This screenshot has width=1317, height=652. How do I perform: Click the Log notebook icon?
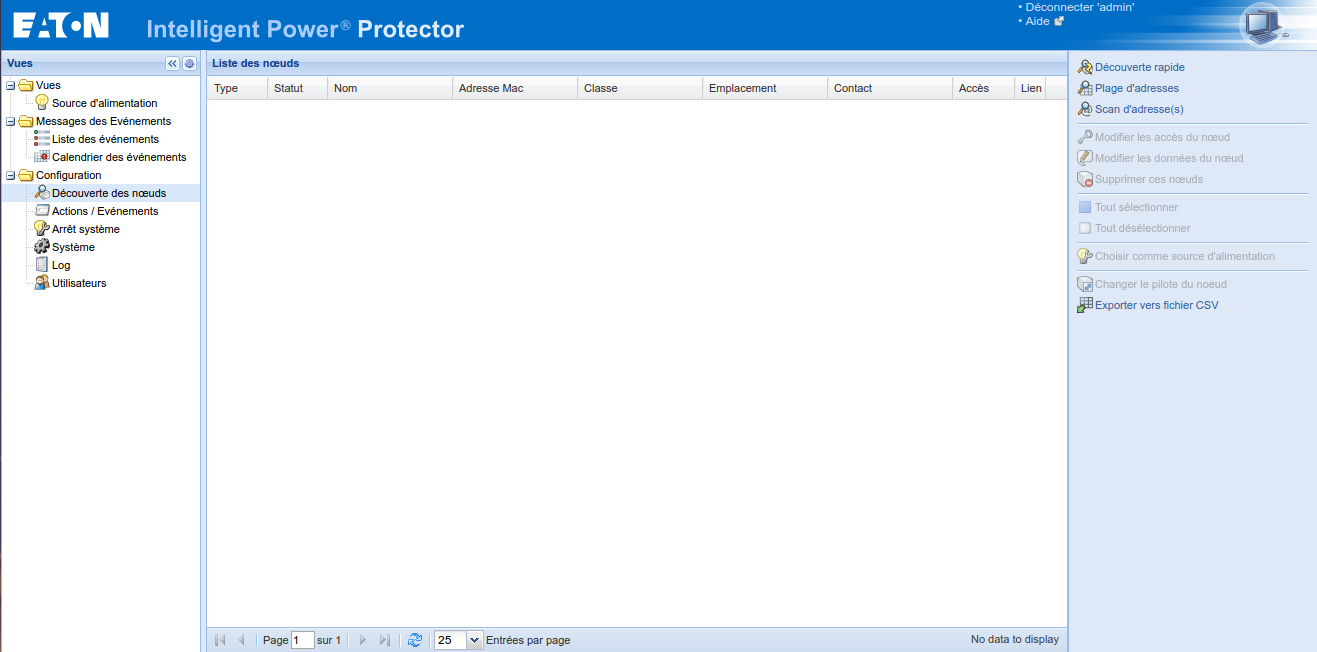click(42, 265)
